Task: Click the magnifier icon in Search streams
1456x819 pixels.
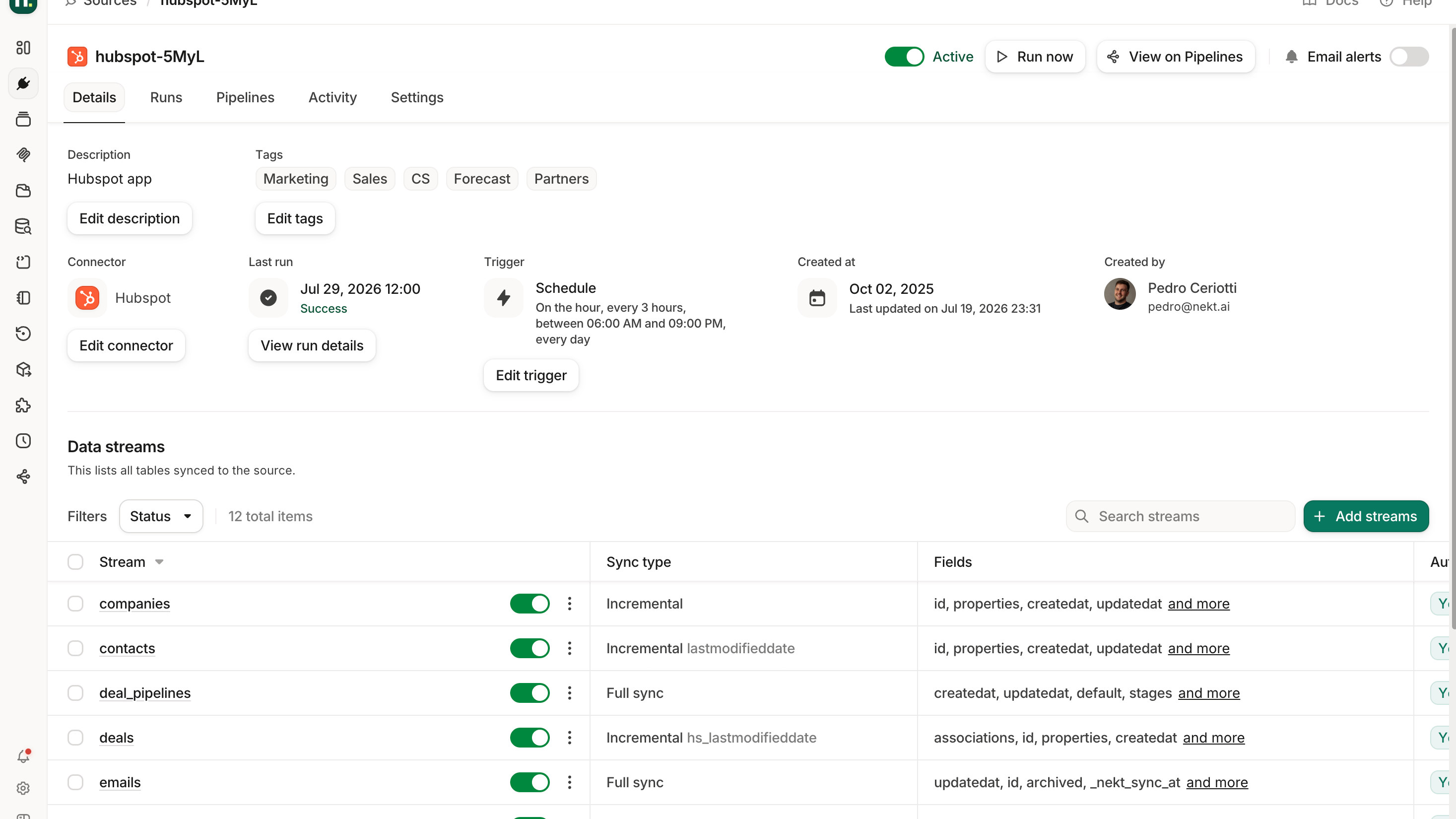Action: tap(1082, 516)
